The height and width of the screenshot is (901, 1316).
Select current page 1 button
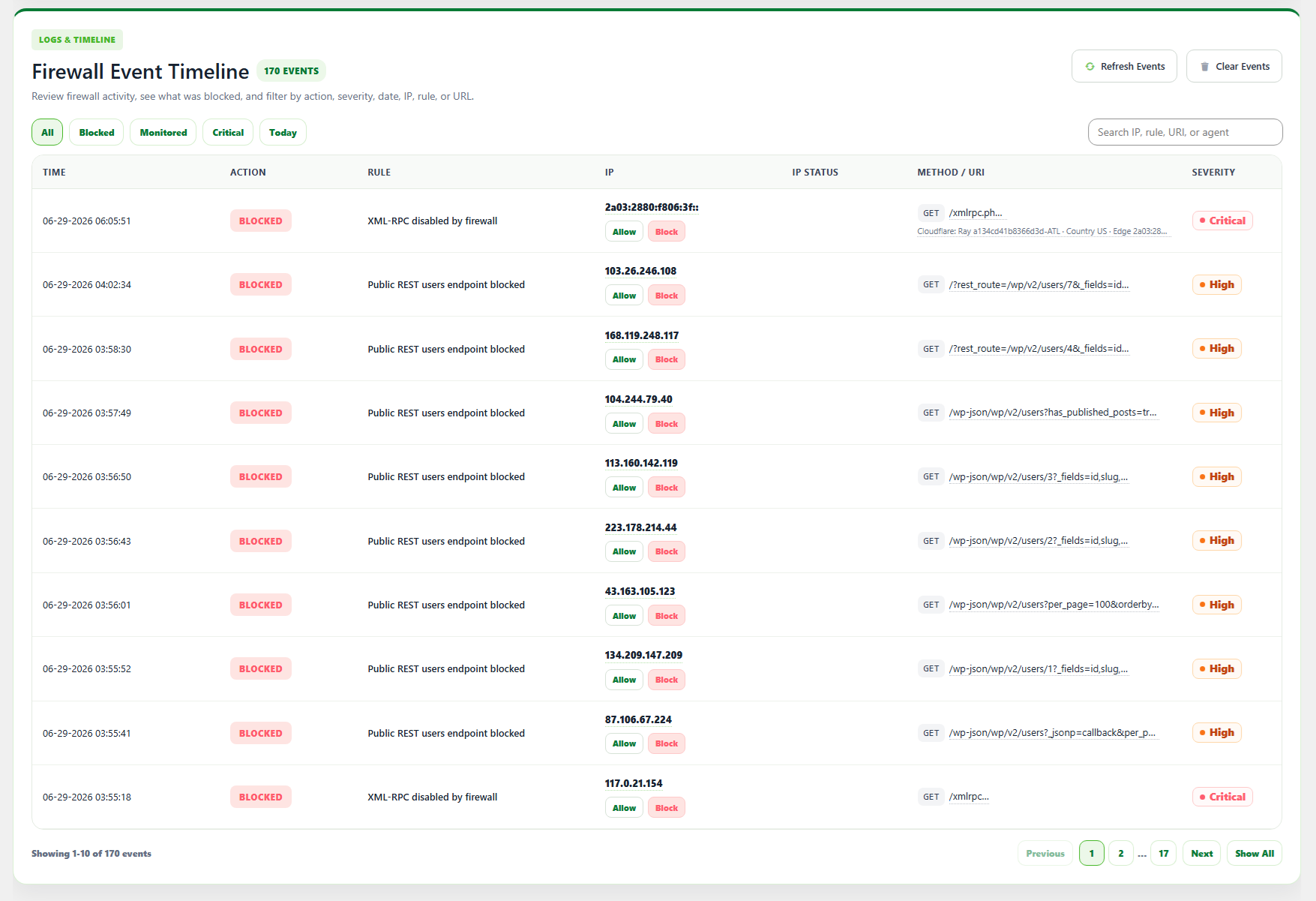[1092, 853]
